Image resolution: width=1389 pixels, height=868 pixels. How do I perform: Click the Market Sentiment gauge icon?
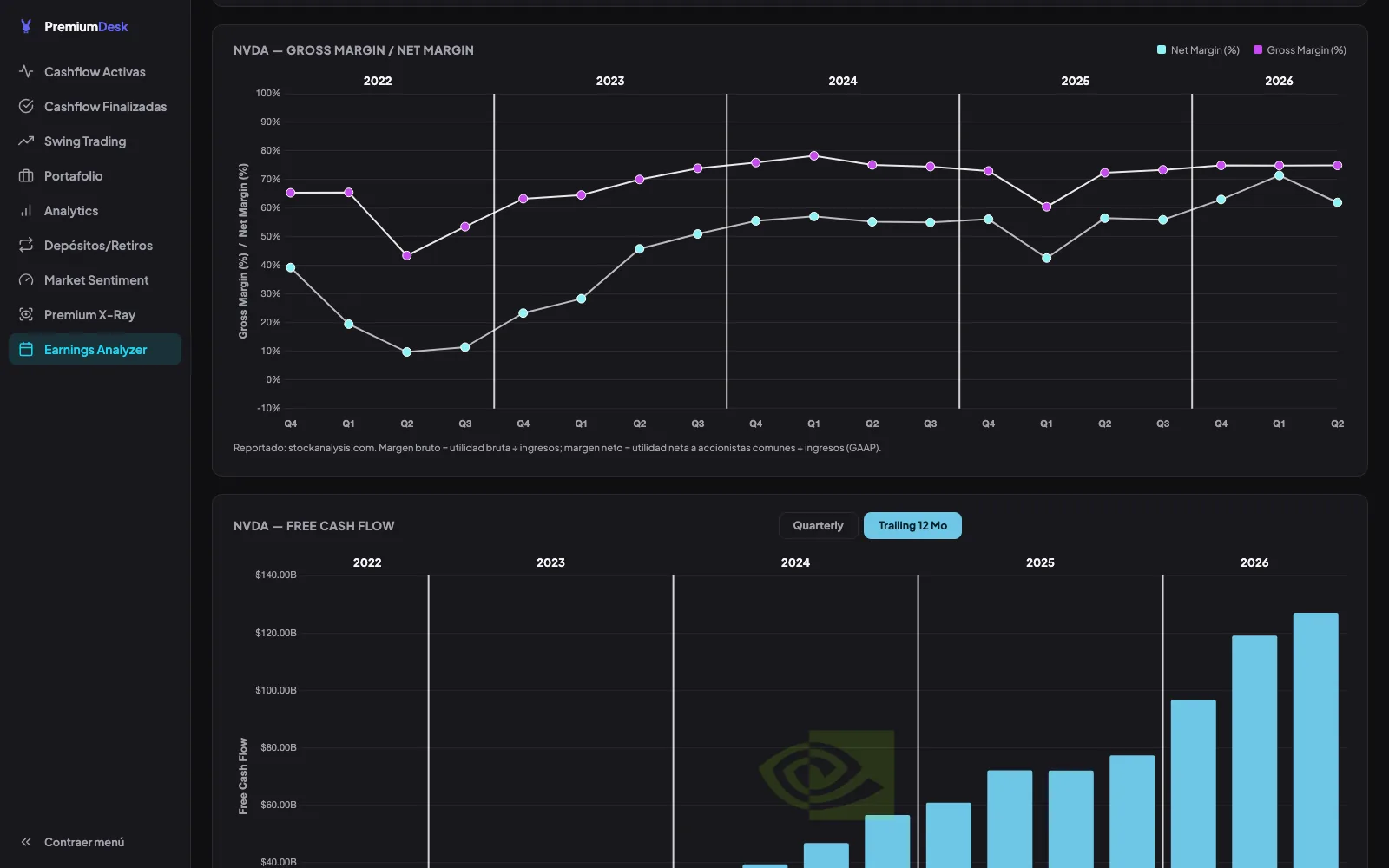26,280
